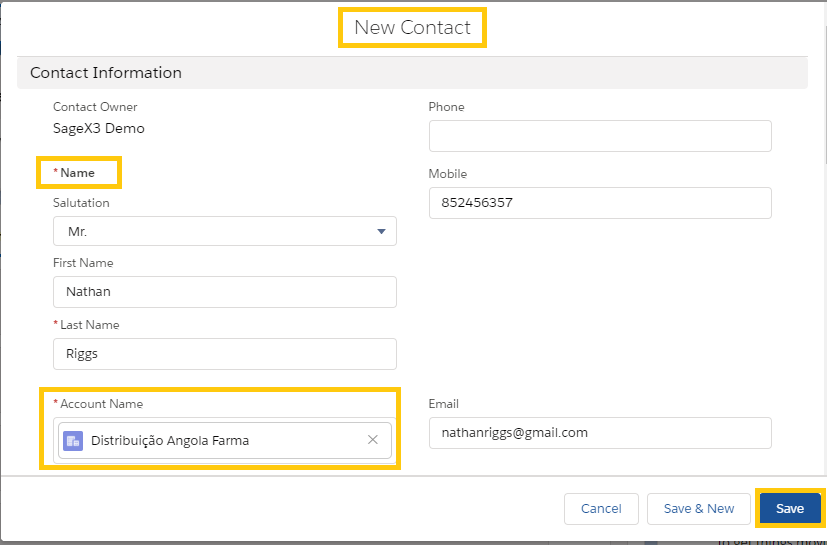Image resolution: width=827 pixels, height=545 pixels.
Task: Cancel the new contact dialog
Action: pos(601,509)
